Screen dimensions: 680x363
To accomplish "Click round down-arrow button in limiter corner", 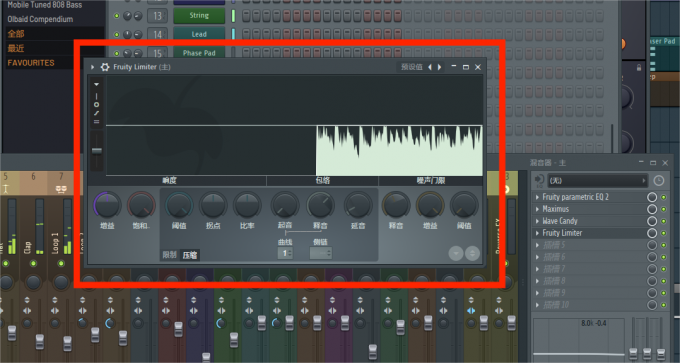I will pyautogui.click(x=456, y=253).
